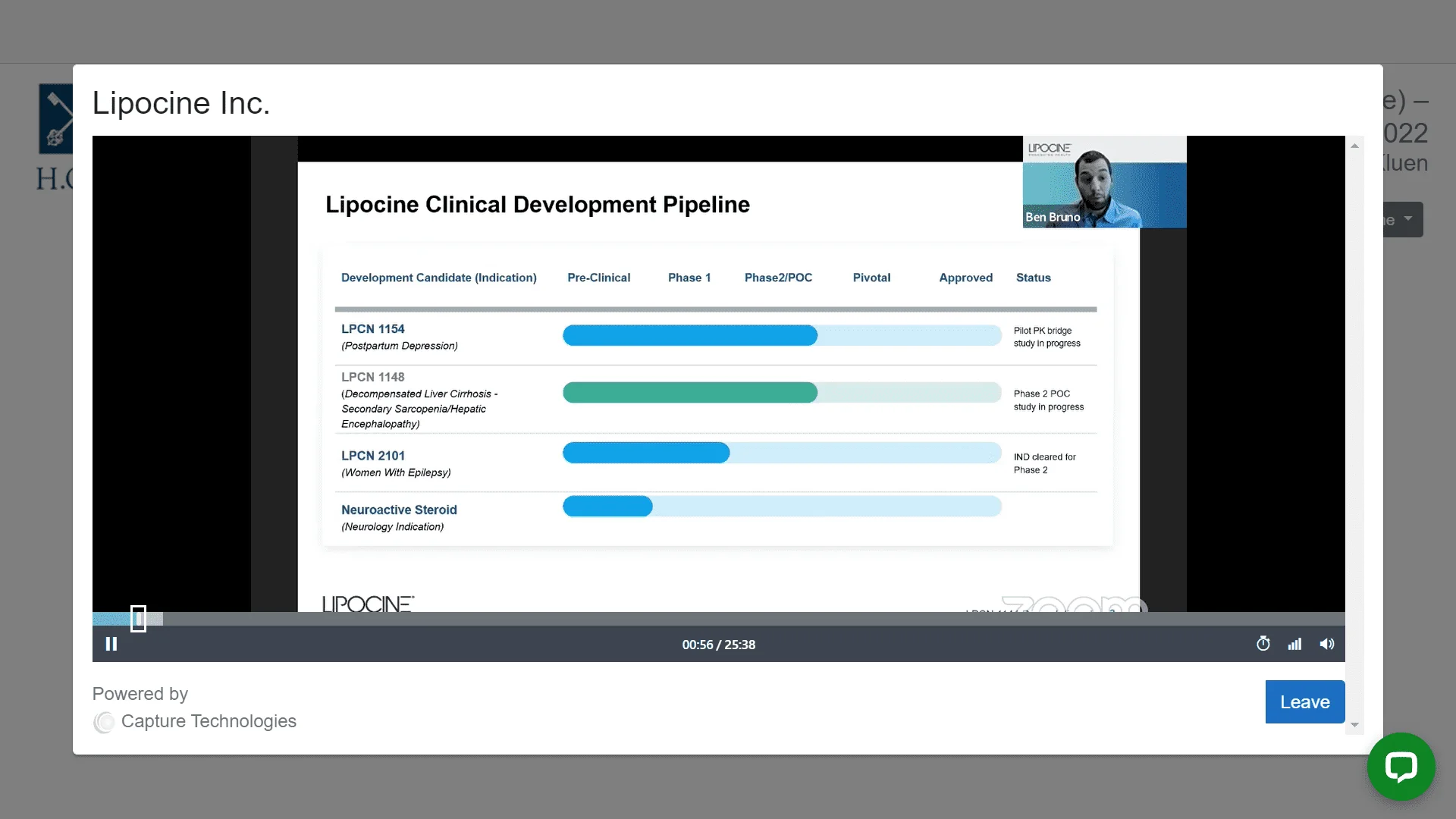Click 'Pilot PK bridge study in progress' text
Screen dimensions: 1456x819
point(1047,337)
